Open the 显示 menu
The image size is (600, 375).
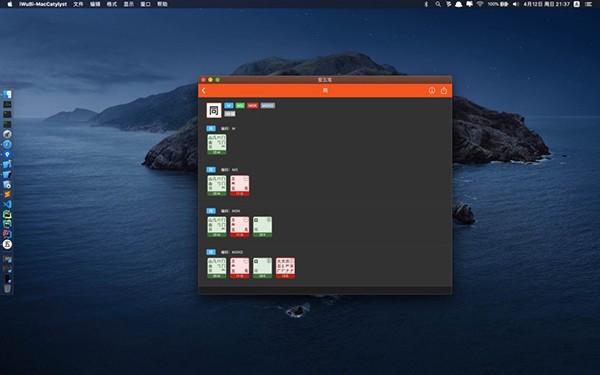tap(129, 4)
